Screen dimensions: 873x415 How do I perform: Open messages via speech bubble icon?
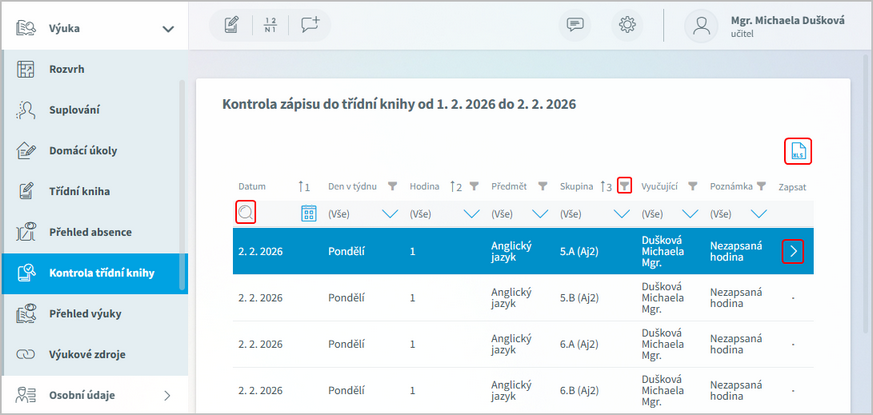click(x=575, y=25)
